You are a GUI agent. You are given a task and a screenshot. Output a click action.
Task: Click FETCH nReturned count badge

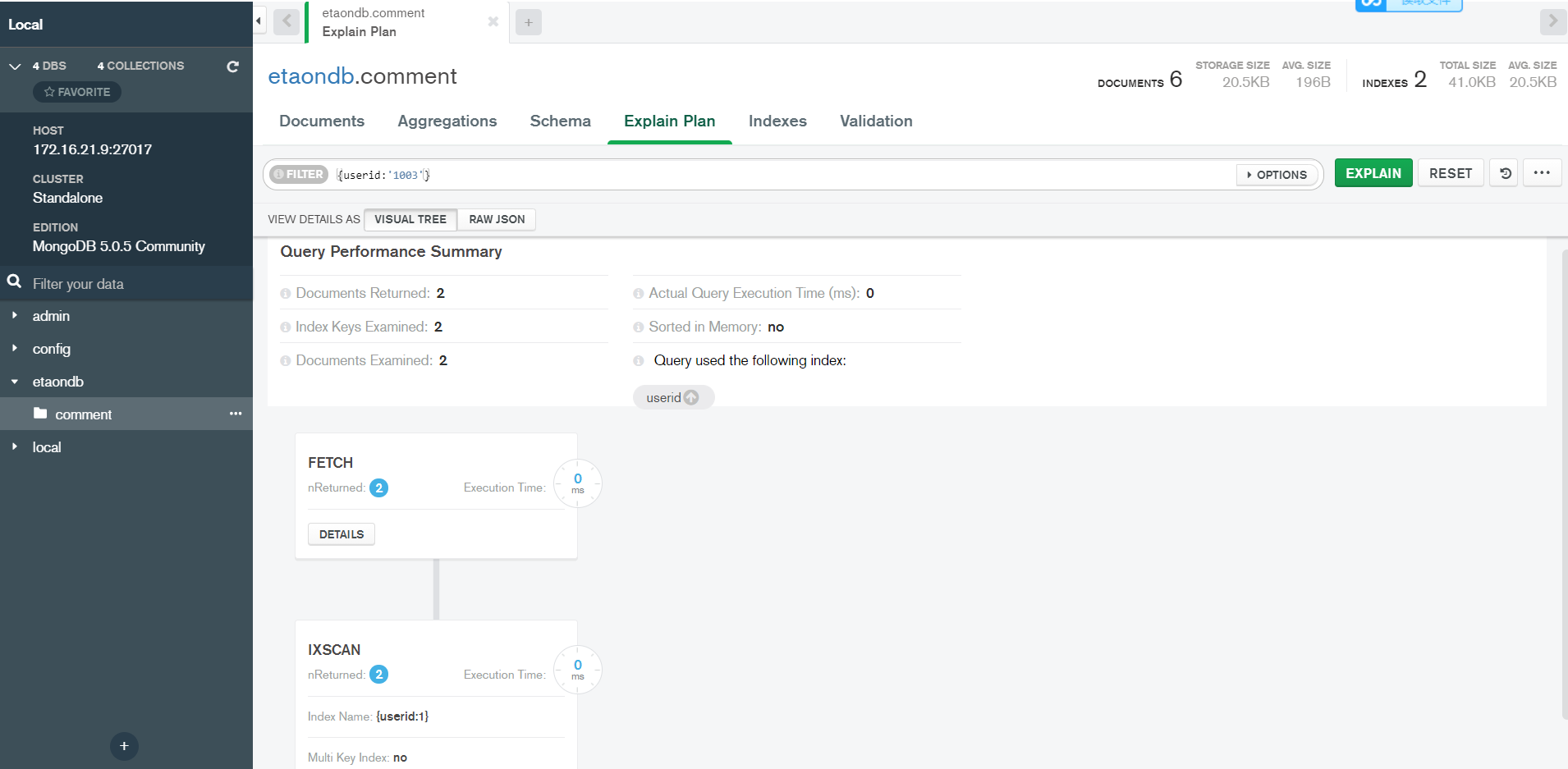[378, 487]
